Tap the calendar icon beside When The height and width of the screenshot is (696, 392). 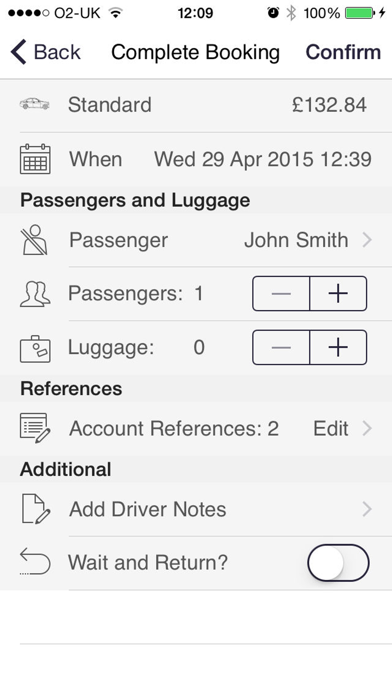coord(35,159)
